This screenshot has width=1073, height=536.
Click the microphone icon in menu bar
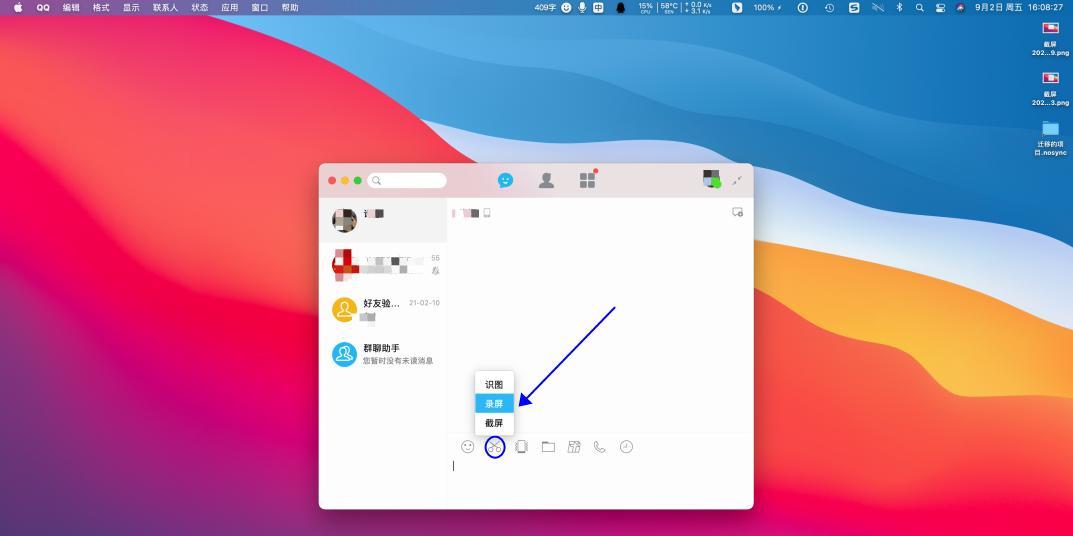pyautogui.click(x=582, y=8)
